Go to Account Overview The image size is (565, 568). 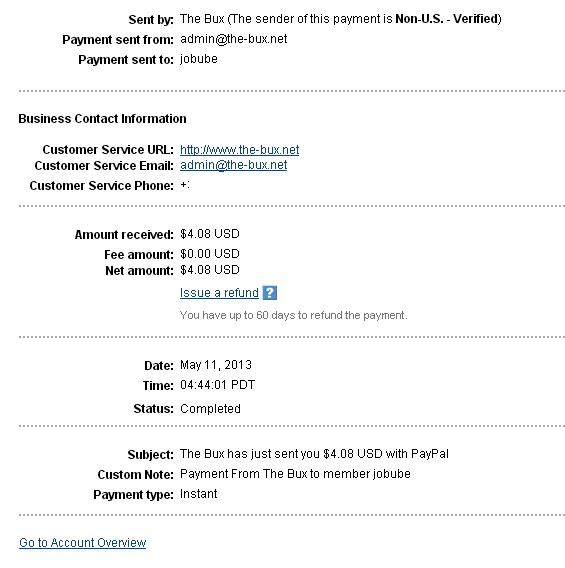(83, 543)
